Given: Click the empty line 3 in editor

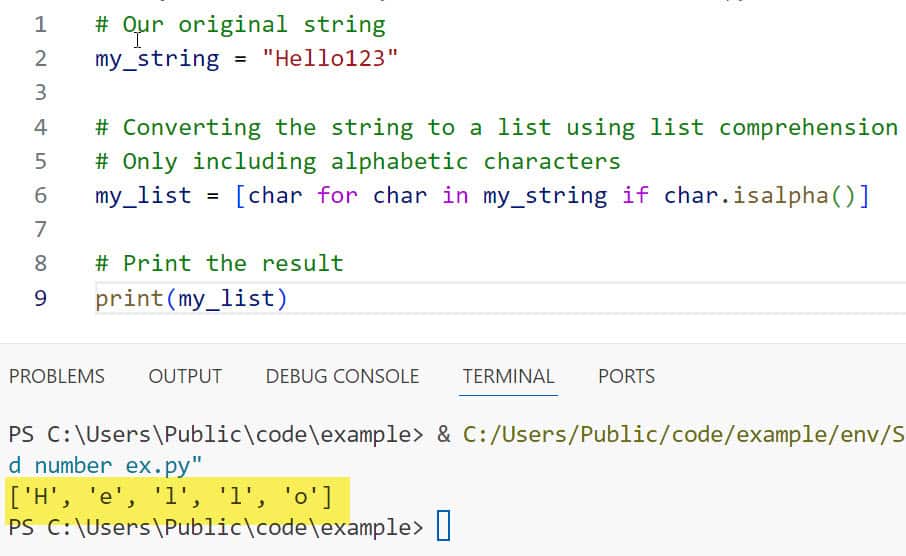Looking at the screenshot, I should (x=400, y=93).
